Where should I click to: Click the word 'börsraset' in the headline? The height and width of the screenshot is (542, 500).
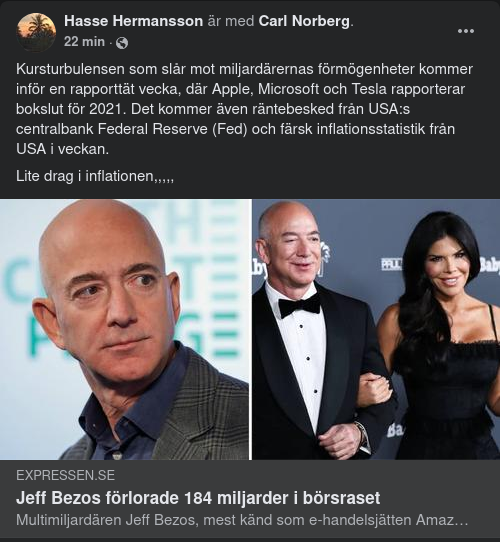(x=341, y=498)
